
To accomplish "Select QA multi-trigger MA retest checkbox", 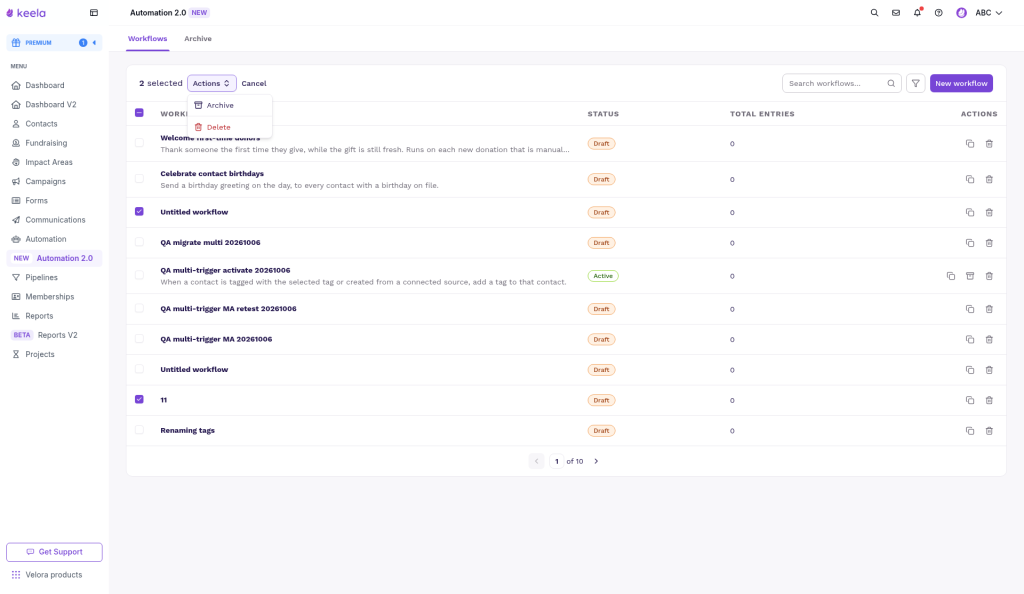I will point(139,307).
